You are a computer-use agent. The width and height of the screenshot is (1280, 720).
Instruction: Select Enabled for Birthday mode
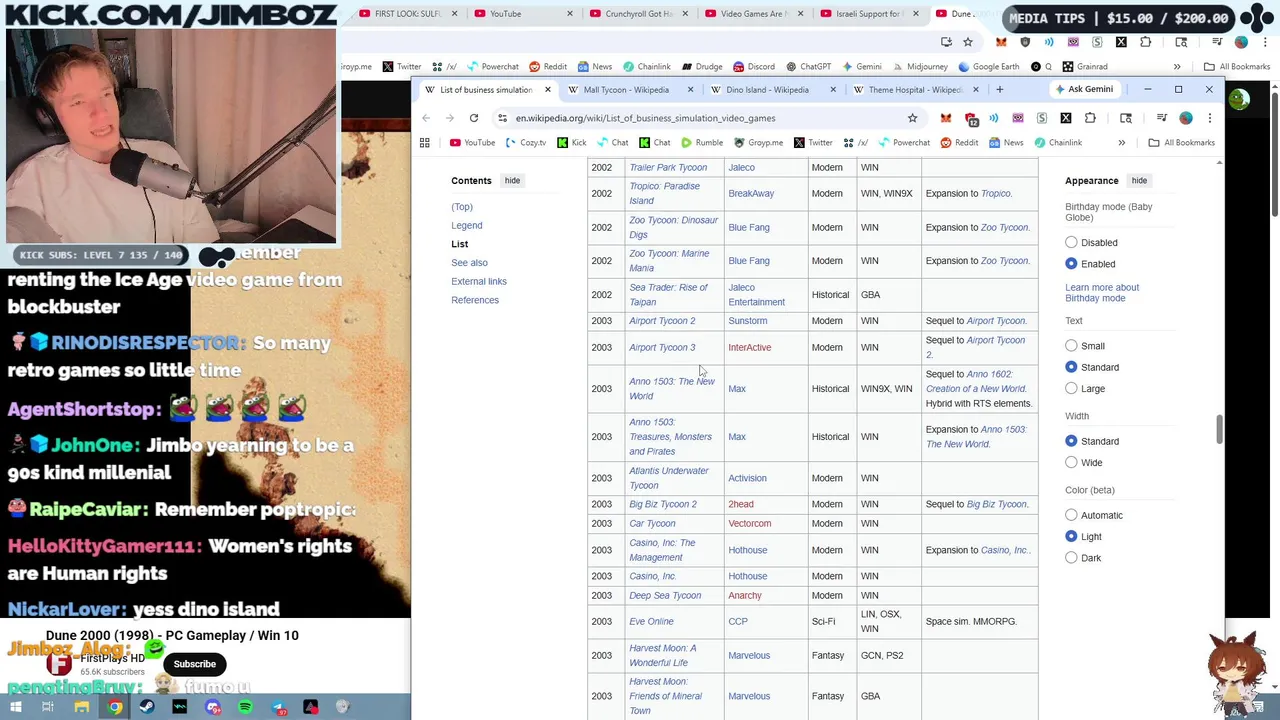pos(1071,264)
